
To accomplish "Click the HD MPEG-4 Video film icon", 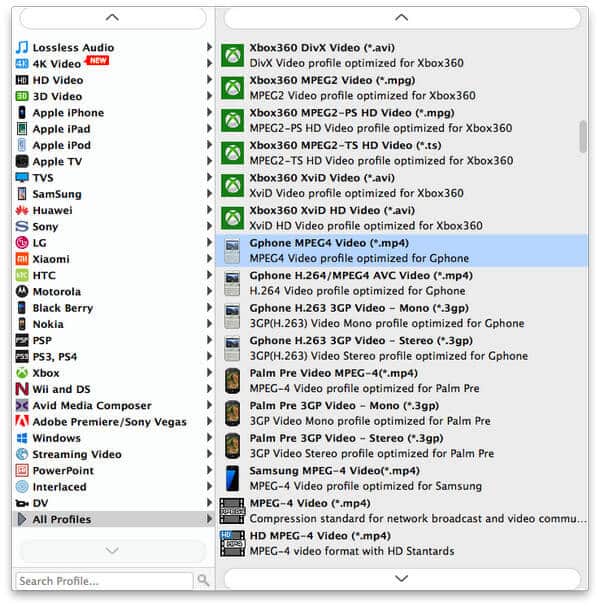I will coord(232,543).
